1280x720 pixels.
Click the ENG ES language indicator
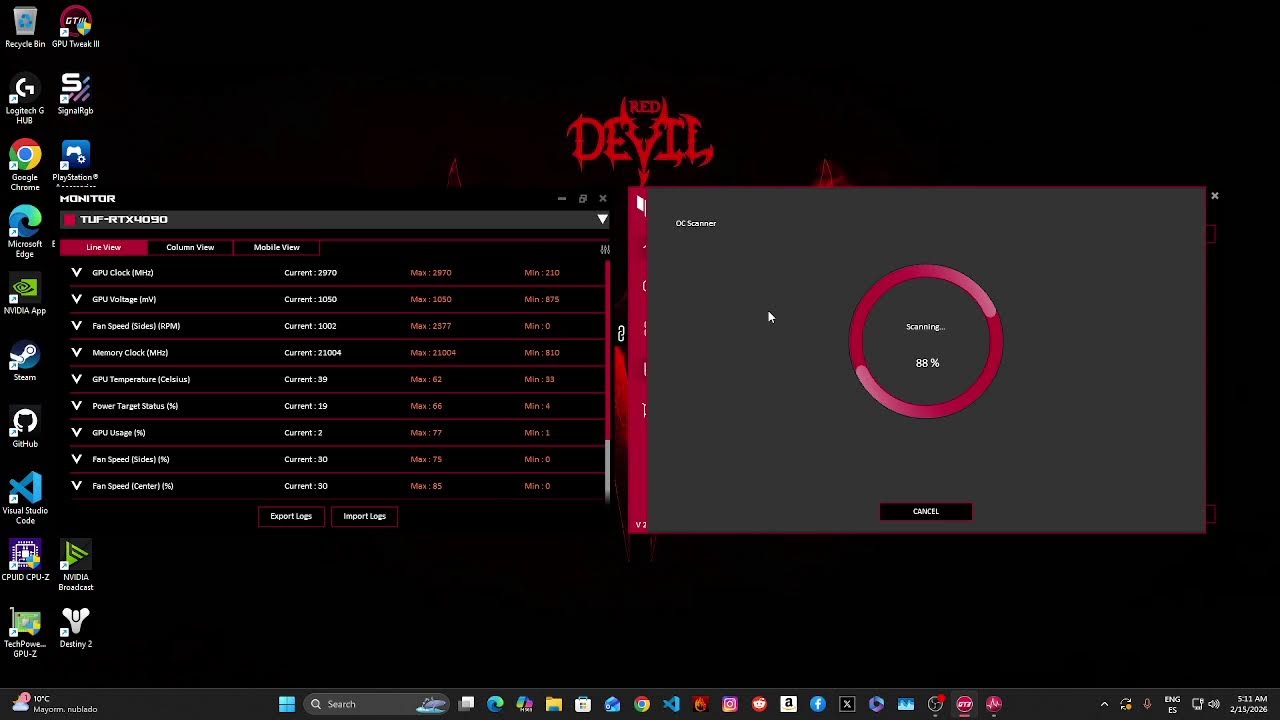coord(1172,704)
